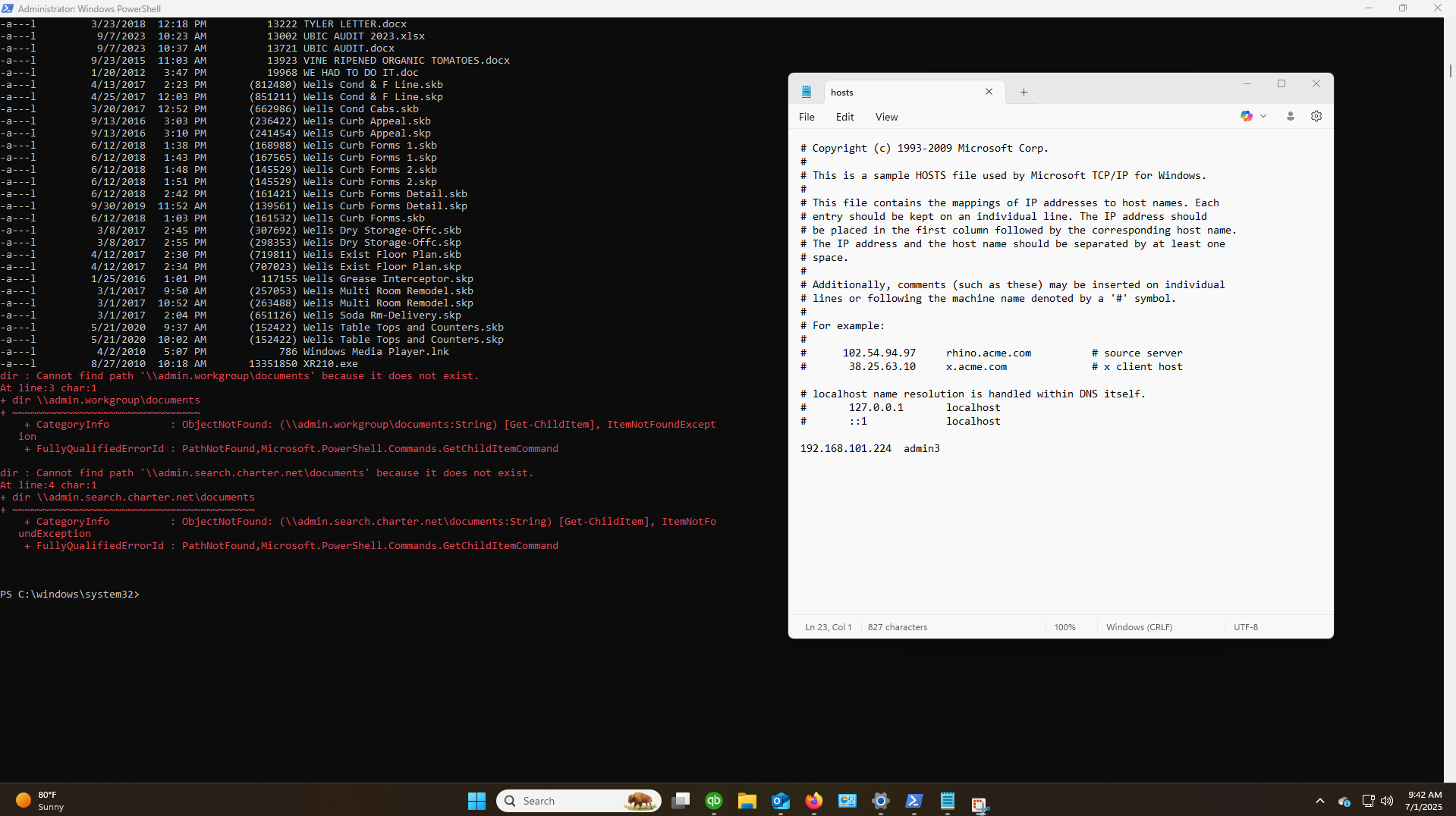Viewport: 1456px width, 816px height.
Task: Close the Notepad window
Action: click(1316, 83)
